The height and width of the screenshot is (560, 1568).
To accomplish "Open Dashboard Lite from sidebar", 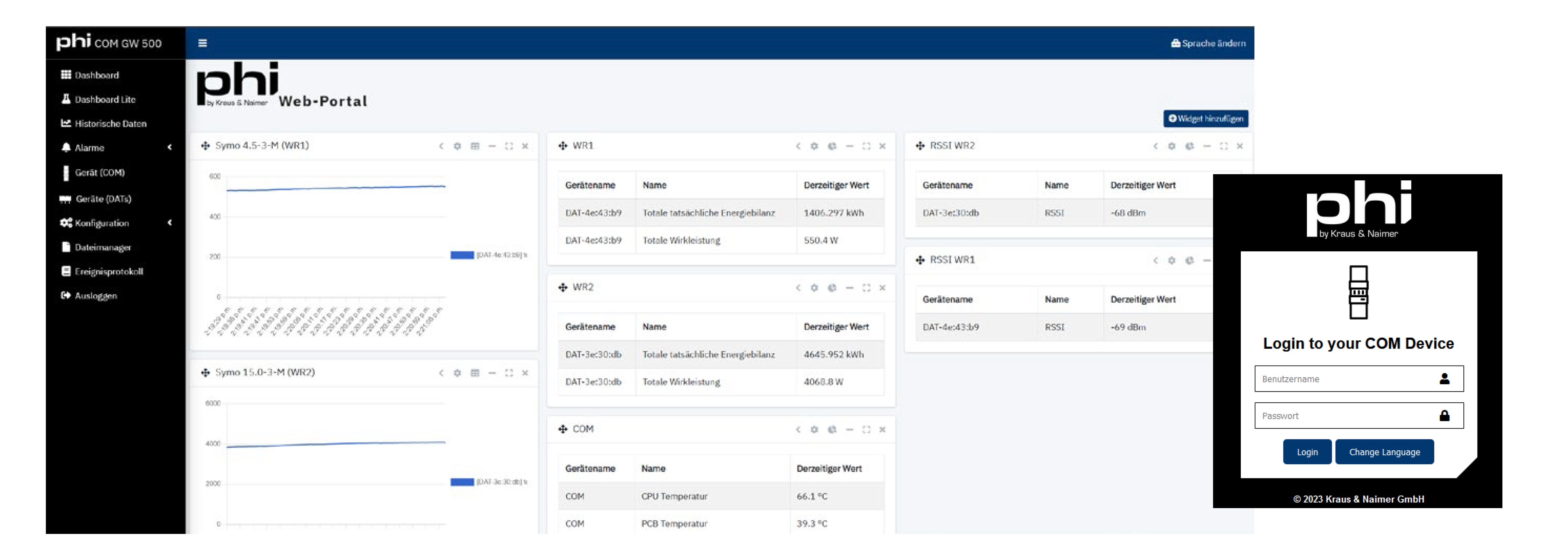I will pos(104,99).
